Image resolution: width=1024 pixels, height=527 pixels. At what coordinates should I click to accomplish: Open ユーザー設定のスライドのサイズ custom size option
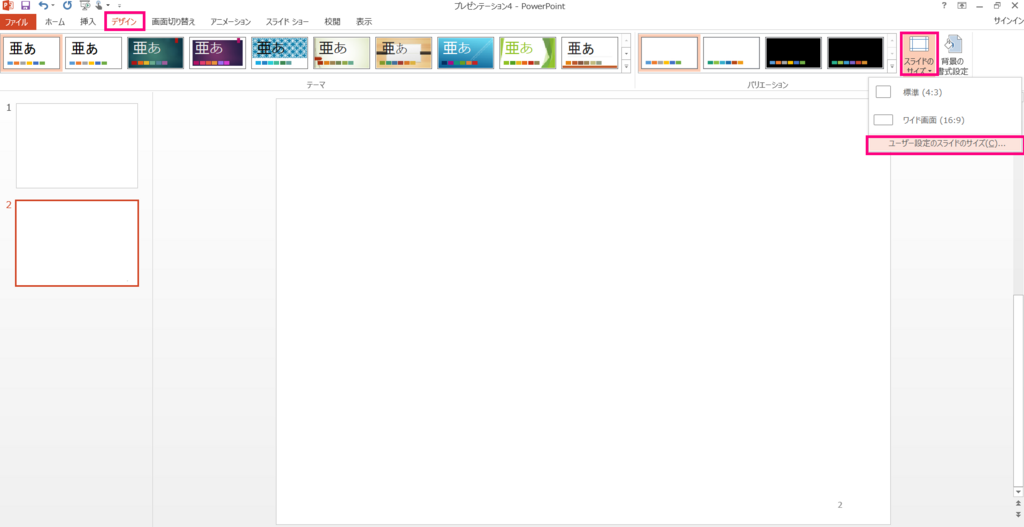944,144
